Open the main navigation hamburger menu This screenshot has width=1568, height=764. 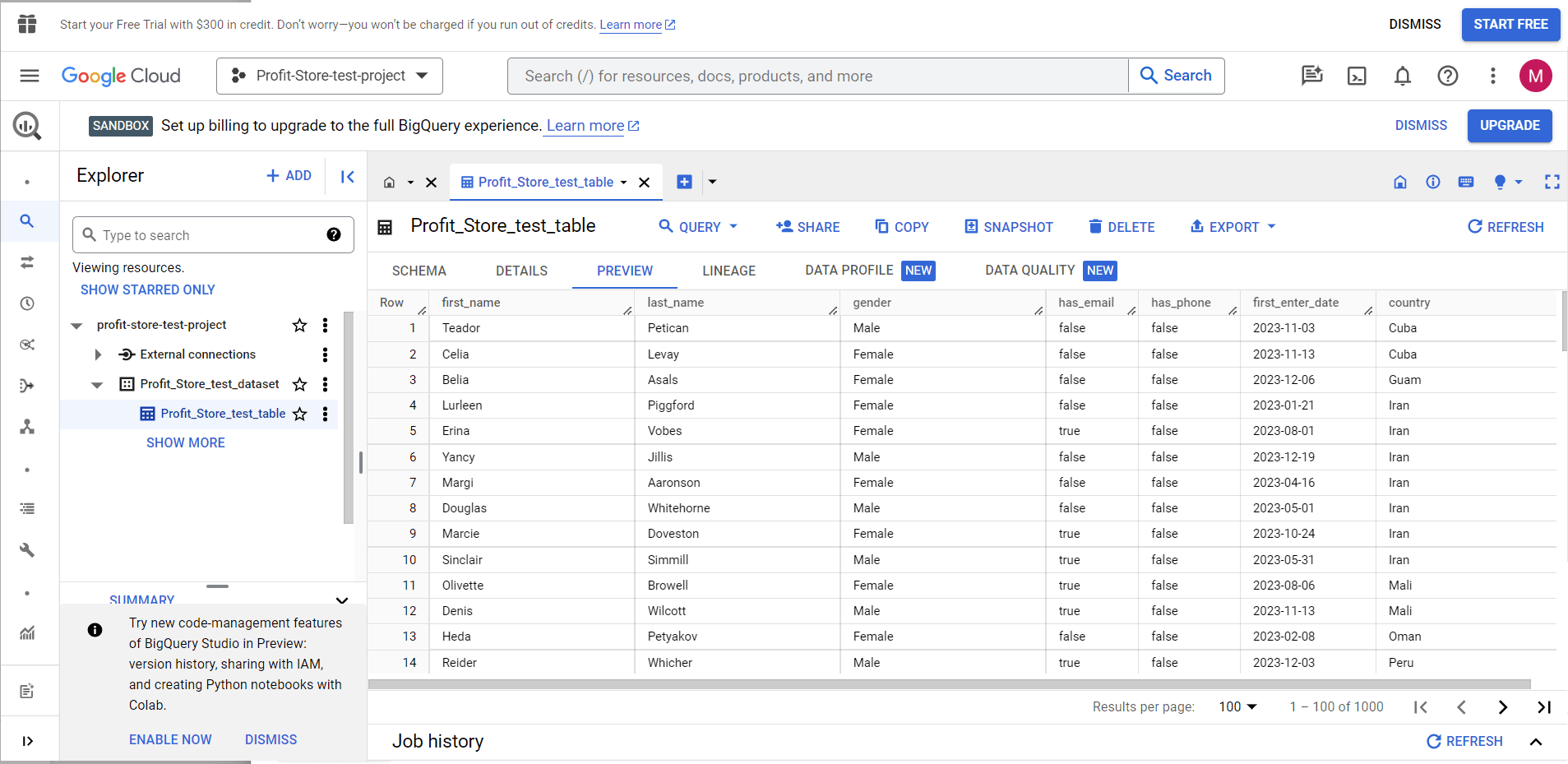pyautogui.click(x=30, y=76)
